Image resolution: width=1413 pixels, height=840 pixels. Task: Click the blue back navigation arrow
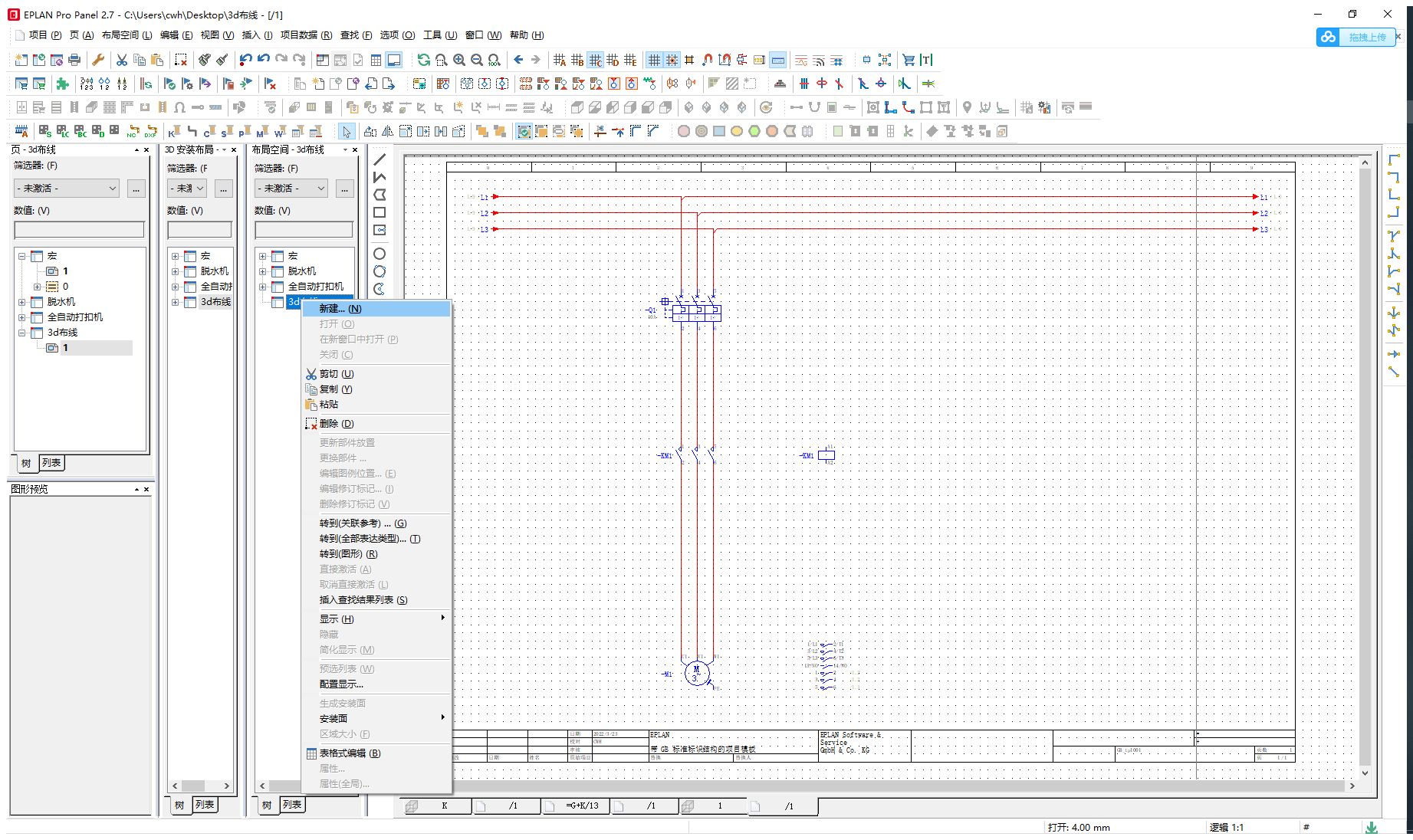pyautogui.click(x=518, y=60)
